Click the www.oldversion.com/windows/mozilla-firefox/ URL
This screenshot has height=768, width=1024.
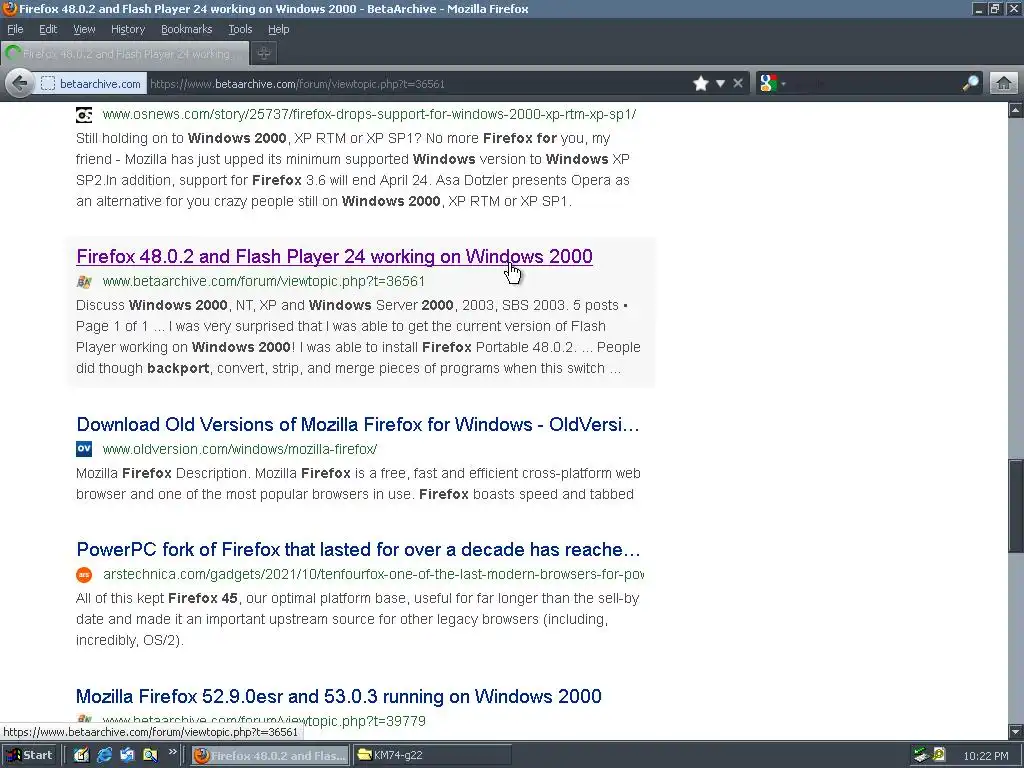(240, 449)
